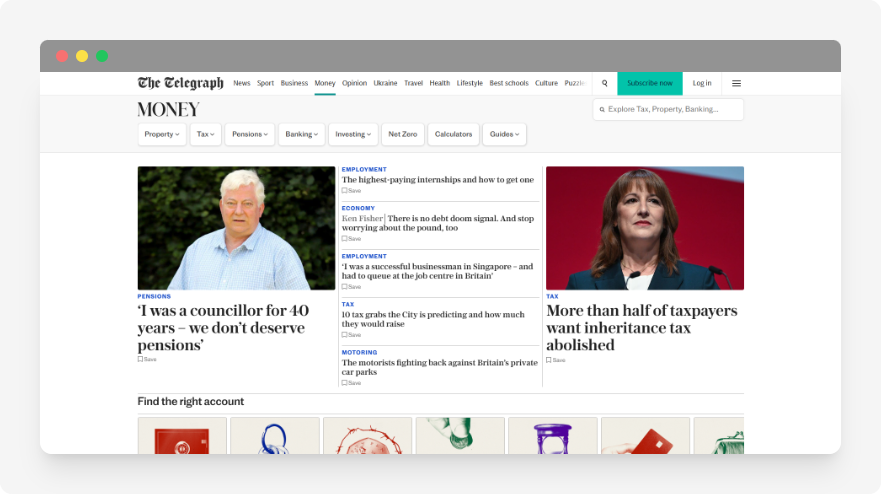Open the highest-paying internships headline

[438, 180]
